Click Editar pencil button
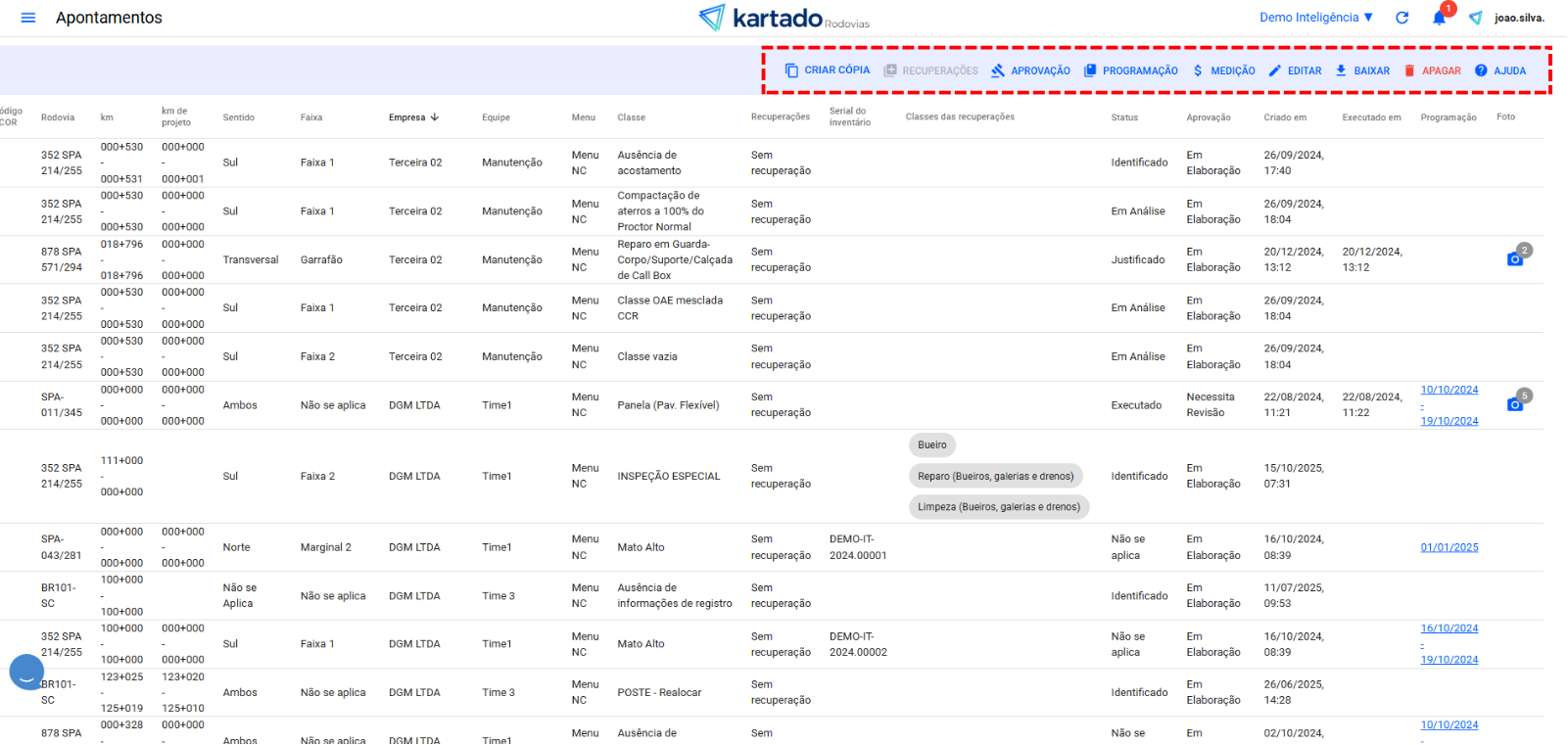This screenshot has width=1568, height=745. [1295, 70]
